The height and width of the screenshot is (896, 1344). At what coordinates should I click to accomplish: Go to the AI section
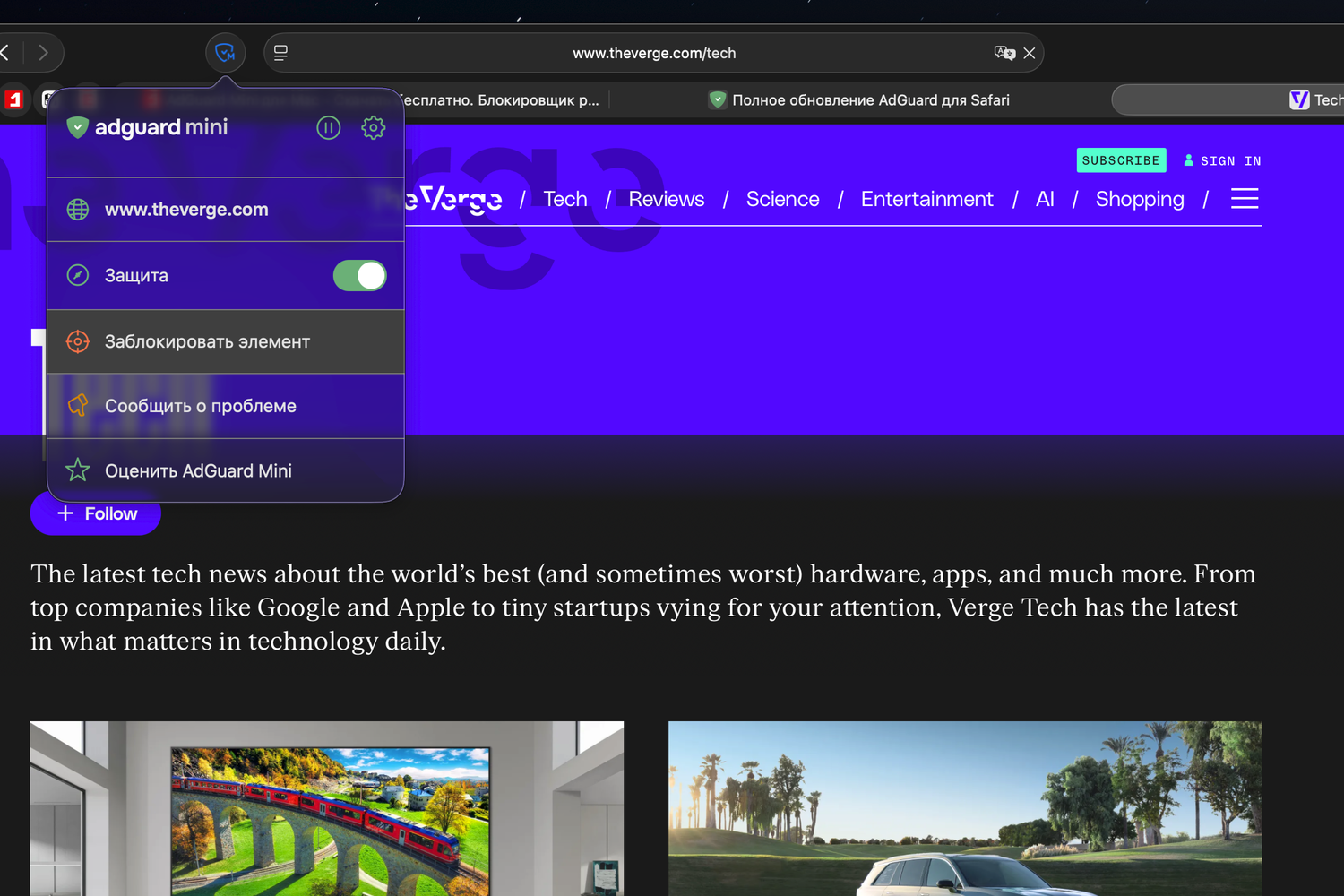[1045, 199]
